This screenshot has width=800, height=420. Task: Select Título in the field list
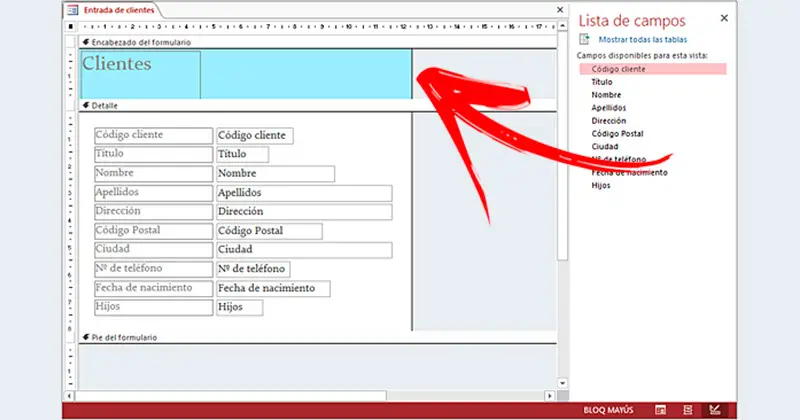[602, 82]
